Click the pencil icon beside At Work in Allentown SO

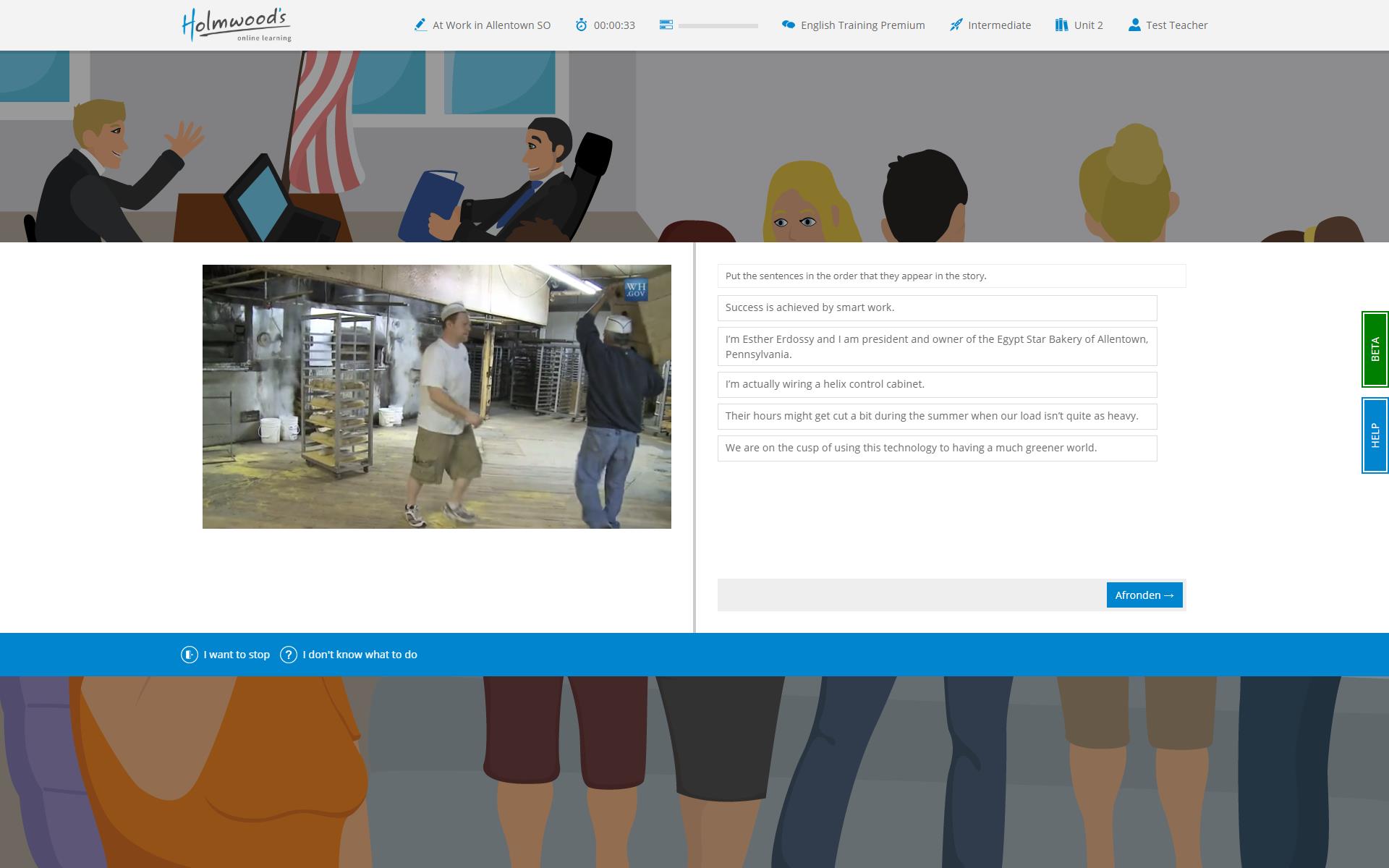pyautogui.click(x=420, y=25)
